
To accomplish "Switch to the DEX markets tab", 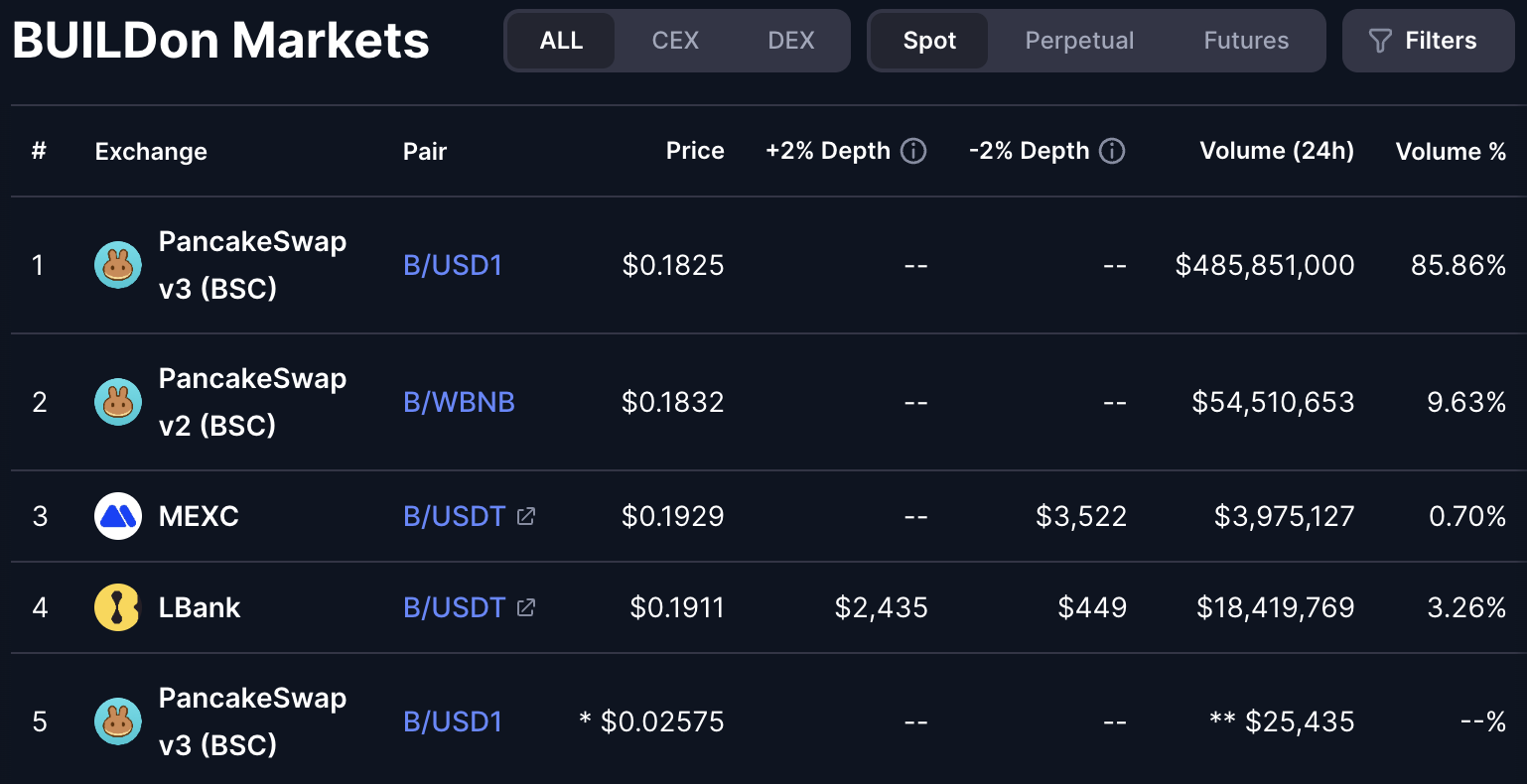I will click(791, 41).
